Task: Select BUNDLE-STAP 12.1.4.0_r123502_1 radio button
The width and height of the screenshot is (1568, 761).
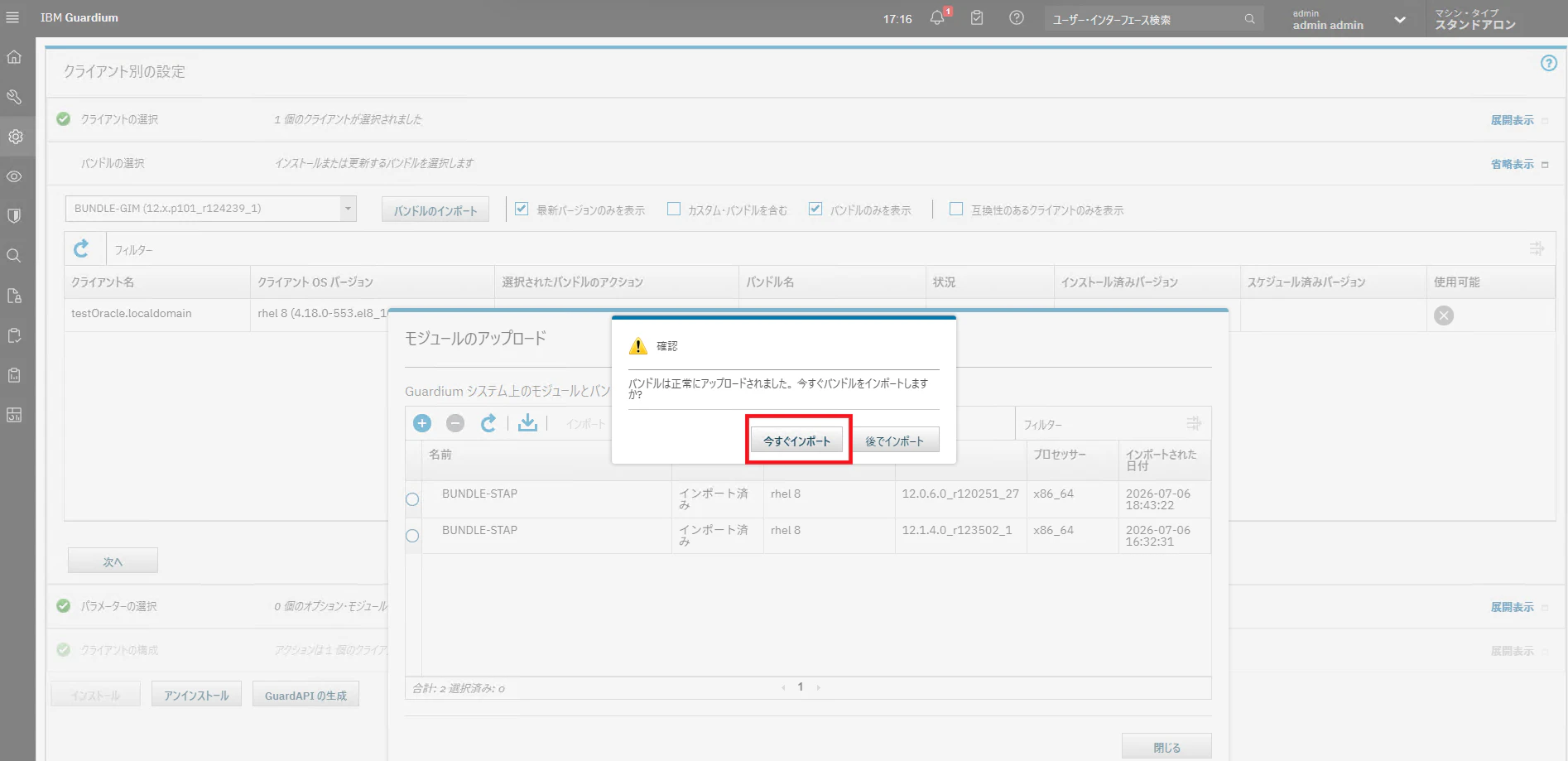Action: click(412, 536)
